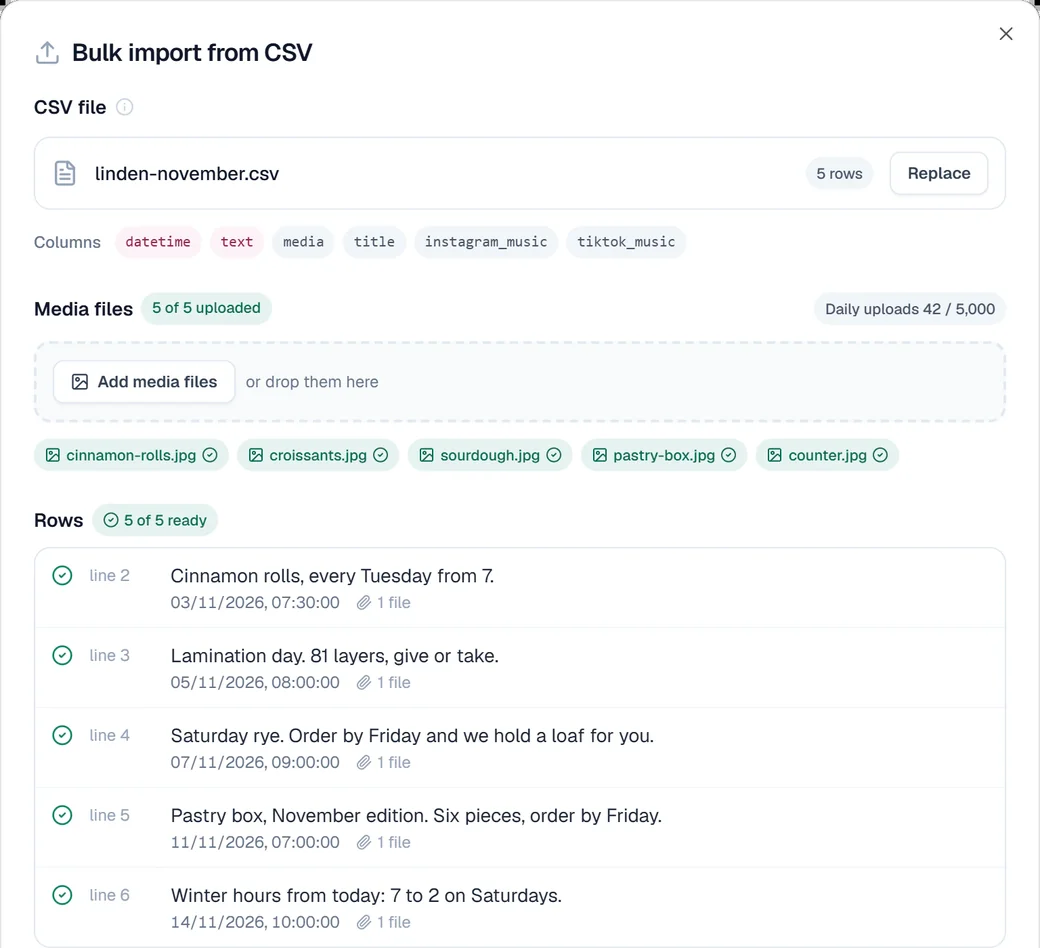Click the 5 rows badge
1040x948 pixels.
[x=839, y=173]
